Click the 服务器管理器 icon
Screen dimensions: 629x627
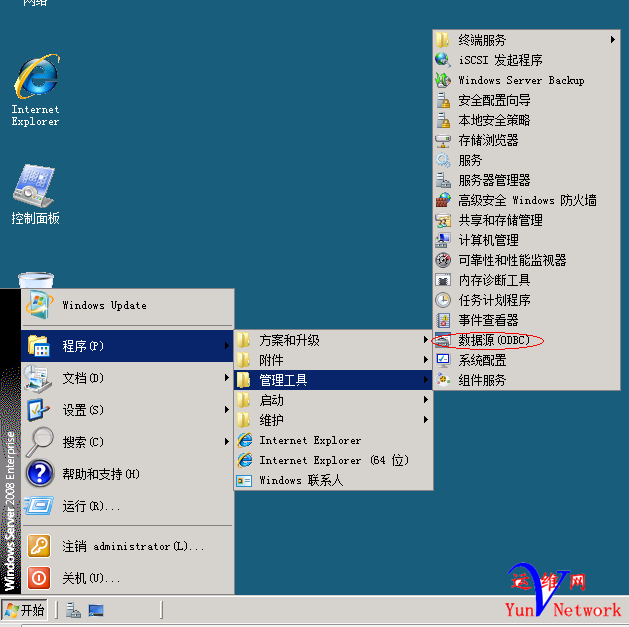[x=443, y=180]
